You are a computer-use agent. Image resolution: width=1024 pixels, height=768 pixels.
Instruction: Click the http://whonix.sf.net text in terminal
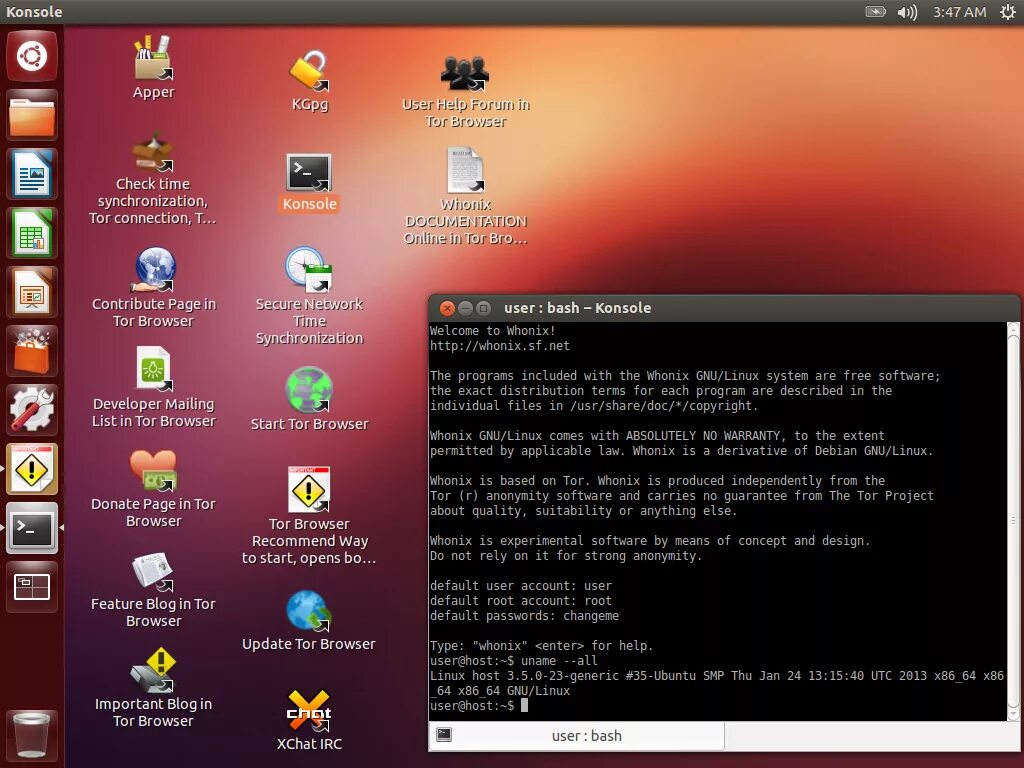(x=500, y=346)
